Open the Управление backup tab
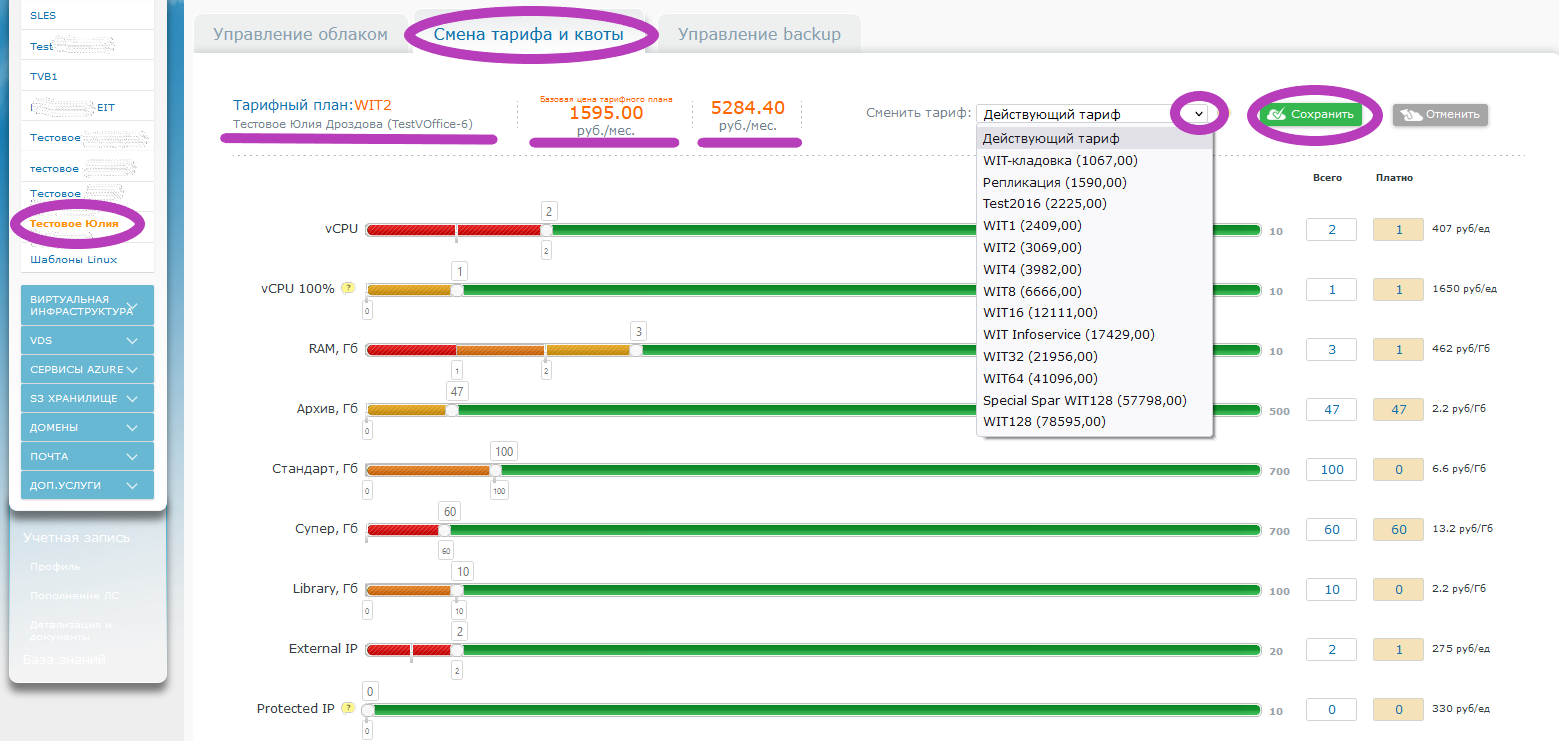The width and height of the screenshot is (1559, 741). tap(759, 34)
